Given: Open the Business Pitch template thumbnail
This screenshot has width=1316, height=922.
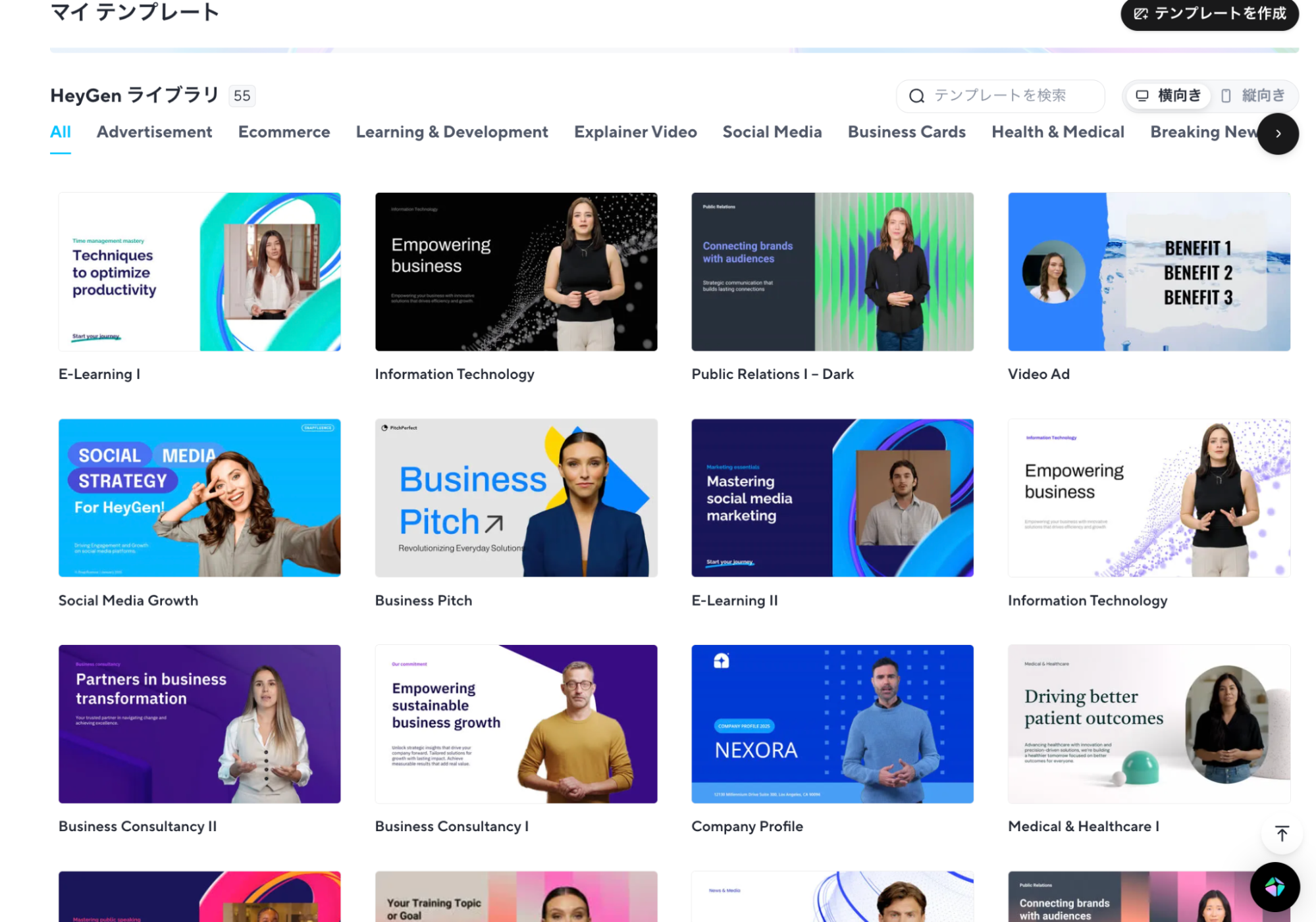Looking at the screenshot, I should [x=515, y=498].
